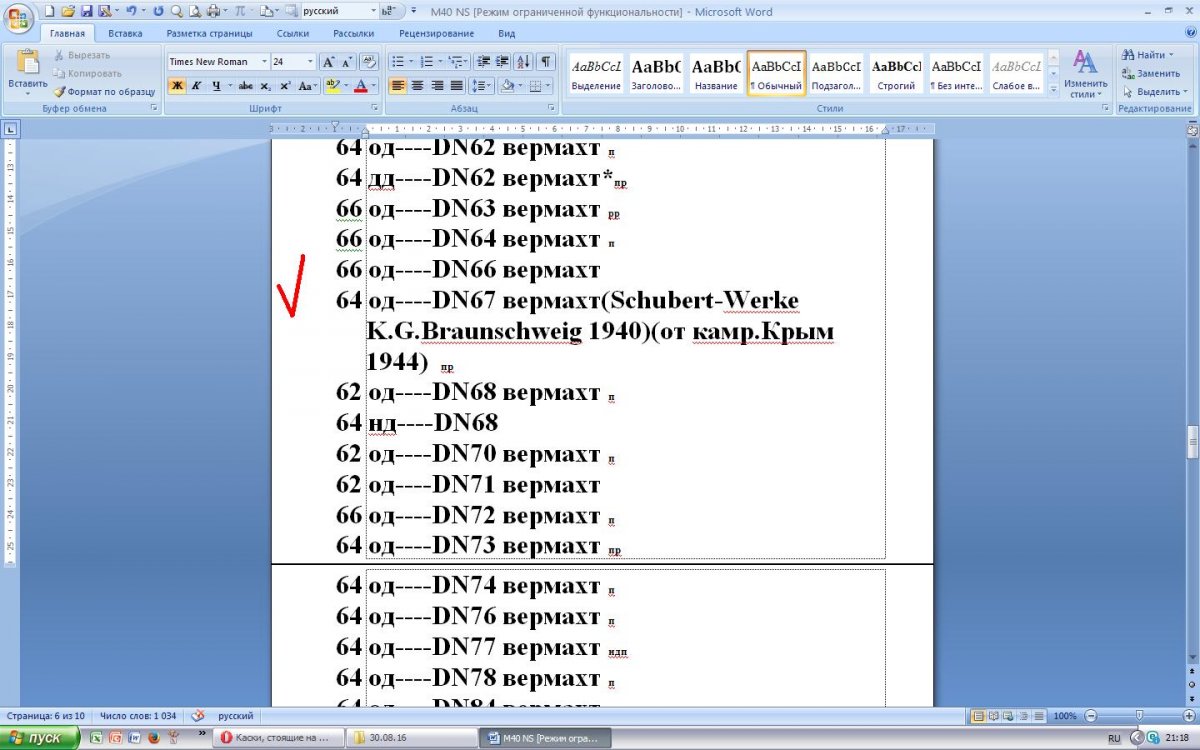The width and height of the screenshot is (1200, 750).
Task: Click the Undo arrow icon
Action: tap(130, 11)
